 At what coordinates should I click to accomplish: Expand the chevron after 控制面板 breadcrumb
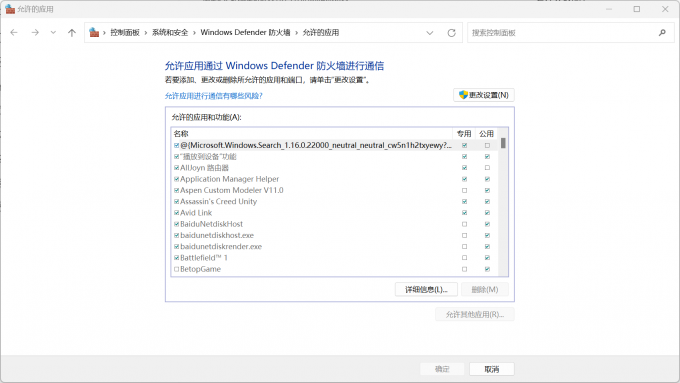click(146, 33)
